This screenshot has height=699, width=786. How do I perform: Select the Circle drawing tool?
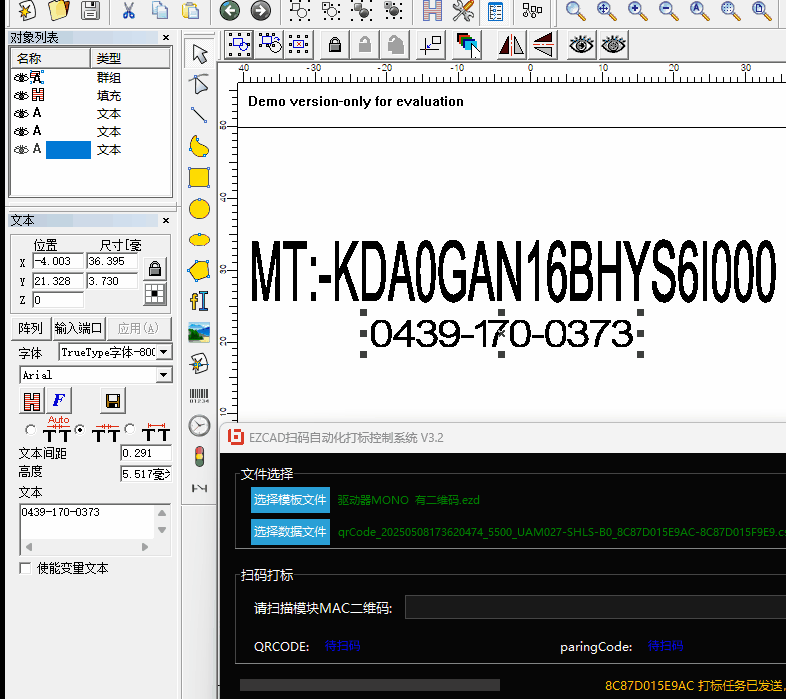click(200, 209)
